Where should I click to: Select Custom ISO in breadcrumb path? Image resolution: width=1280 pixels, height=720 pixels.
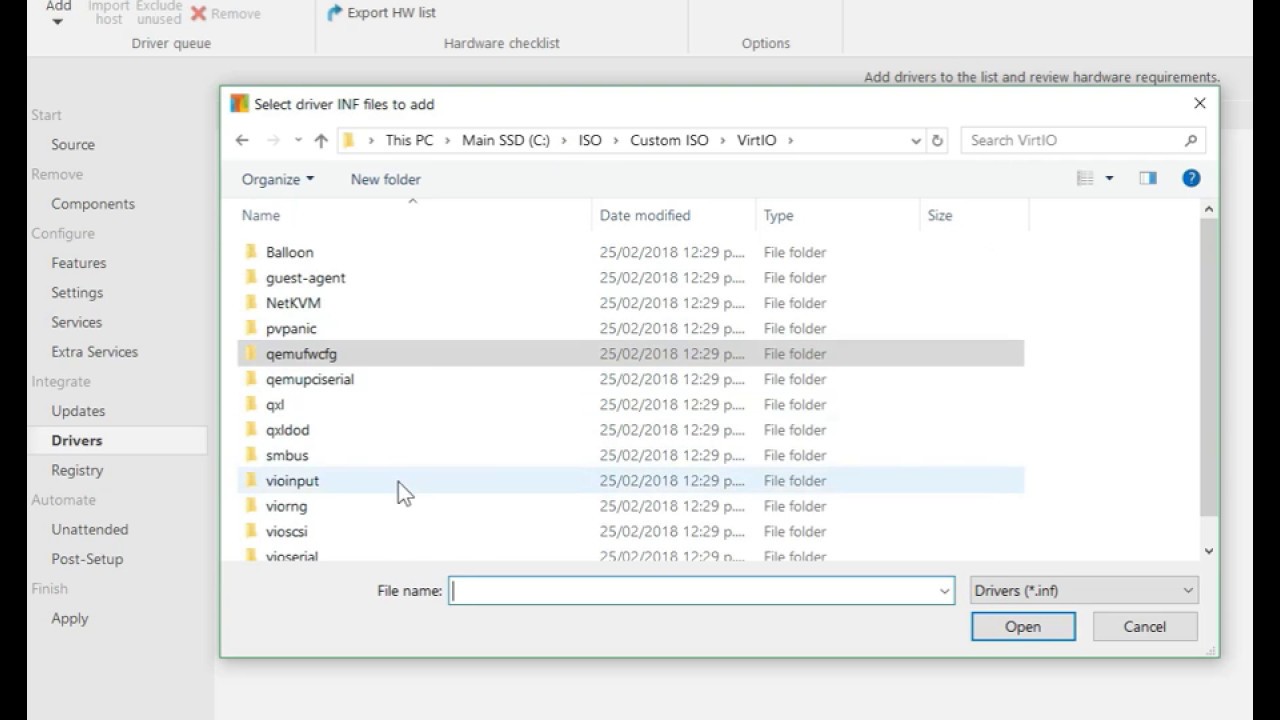point(669,141)
